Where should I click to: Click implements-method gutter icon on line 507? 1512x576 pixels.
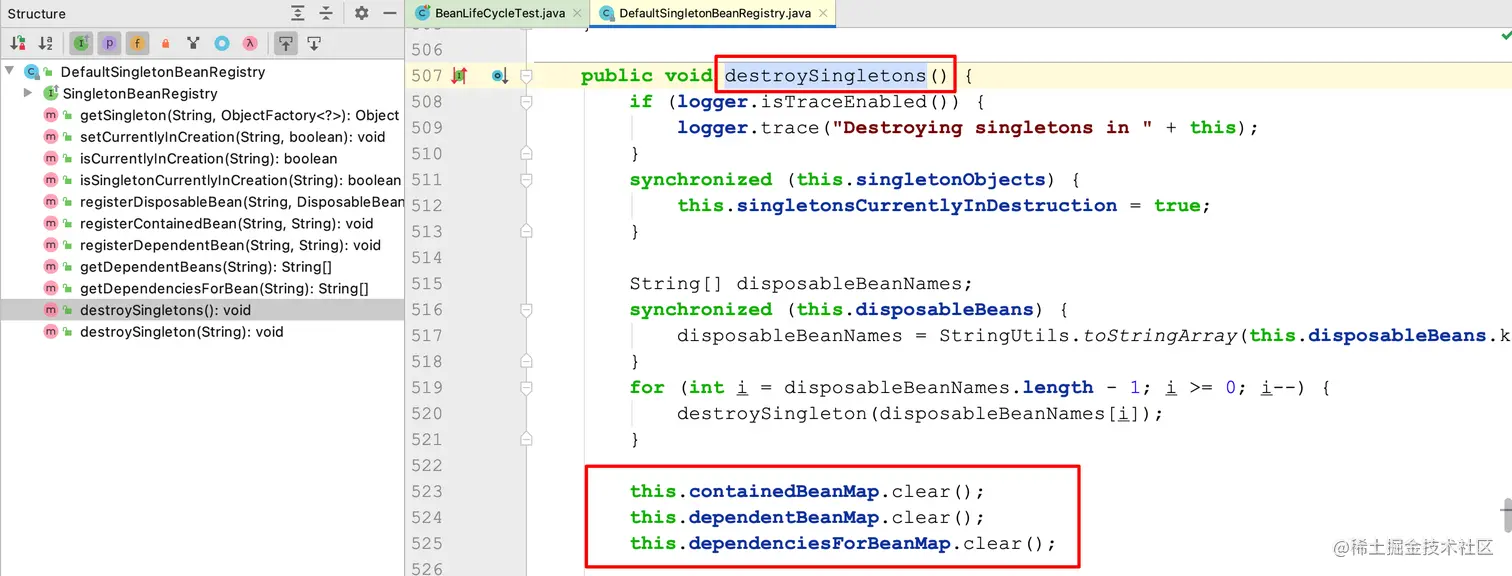pos(459,76)
